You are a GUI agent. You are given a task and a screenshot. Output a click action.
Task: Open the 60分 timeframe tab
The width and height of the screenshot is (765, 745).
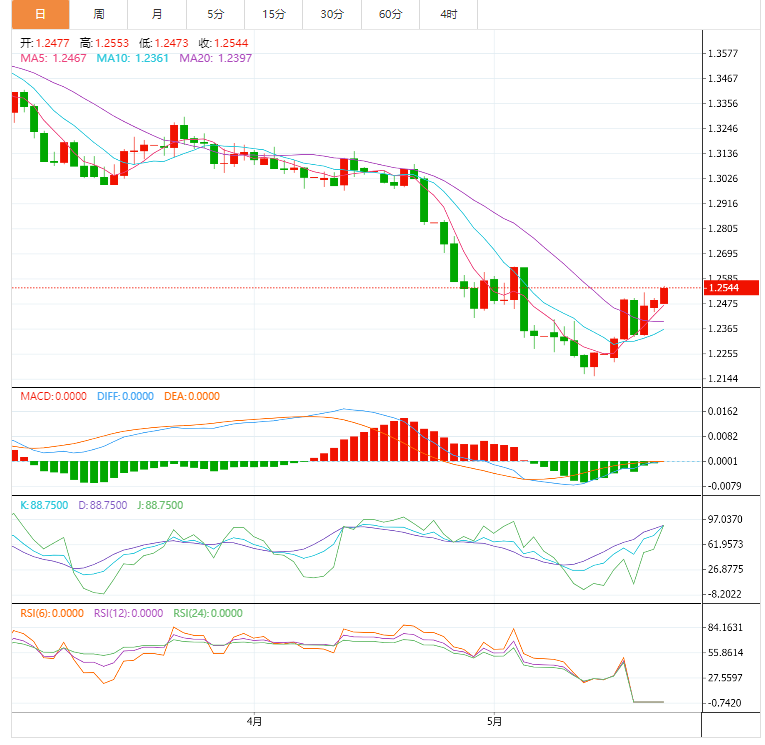390,14
